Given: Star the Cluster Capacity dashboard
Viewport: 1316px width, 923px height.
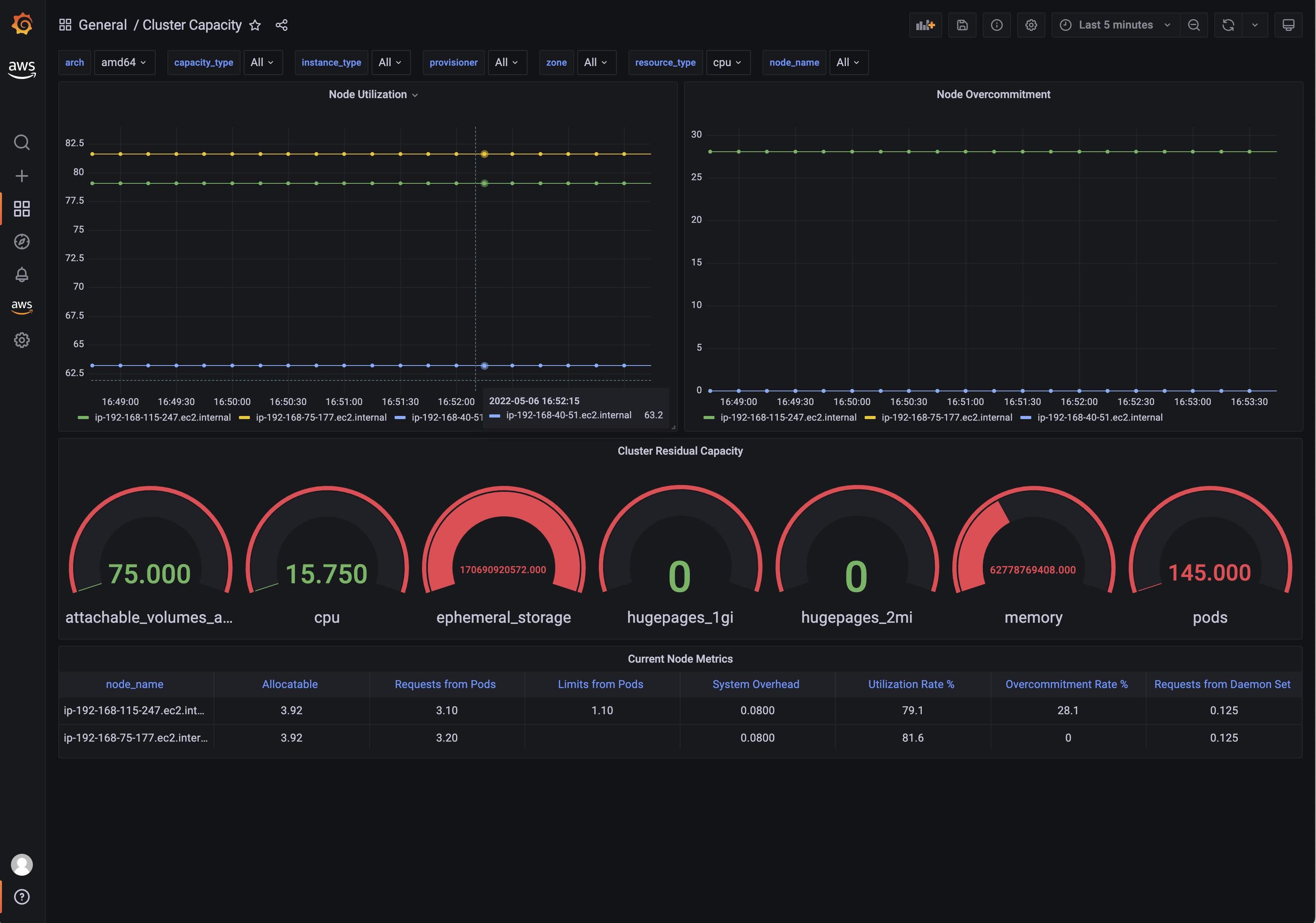Looking at the screenshot, I should [x=255, y=25].
